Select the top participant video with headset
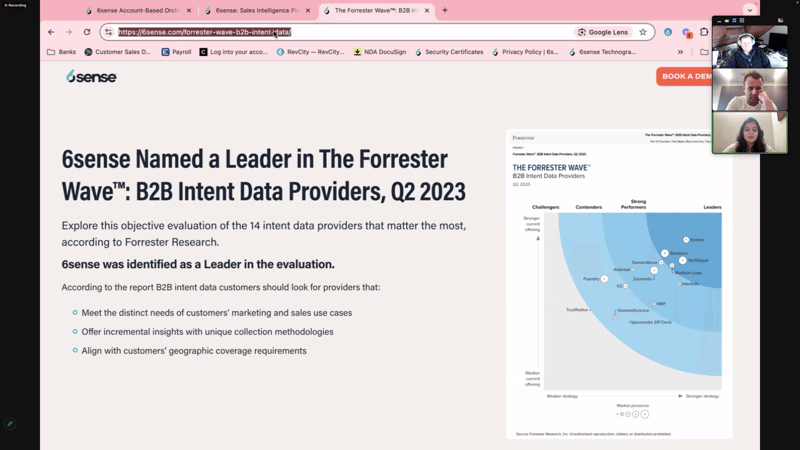Screen dimensions: 800x450 tap(749, 46)
